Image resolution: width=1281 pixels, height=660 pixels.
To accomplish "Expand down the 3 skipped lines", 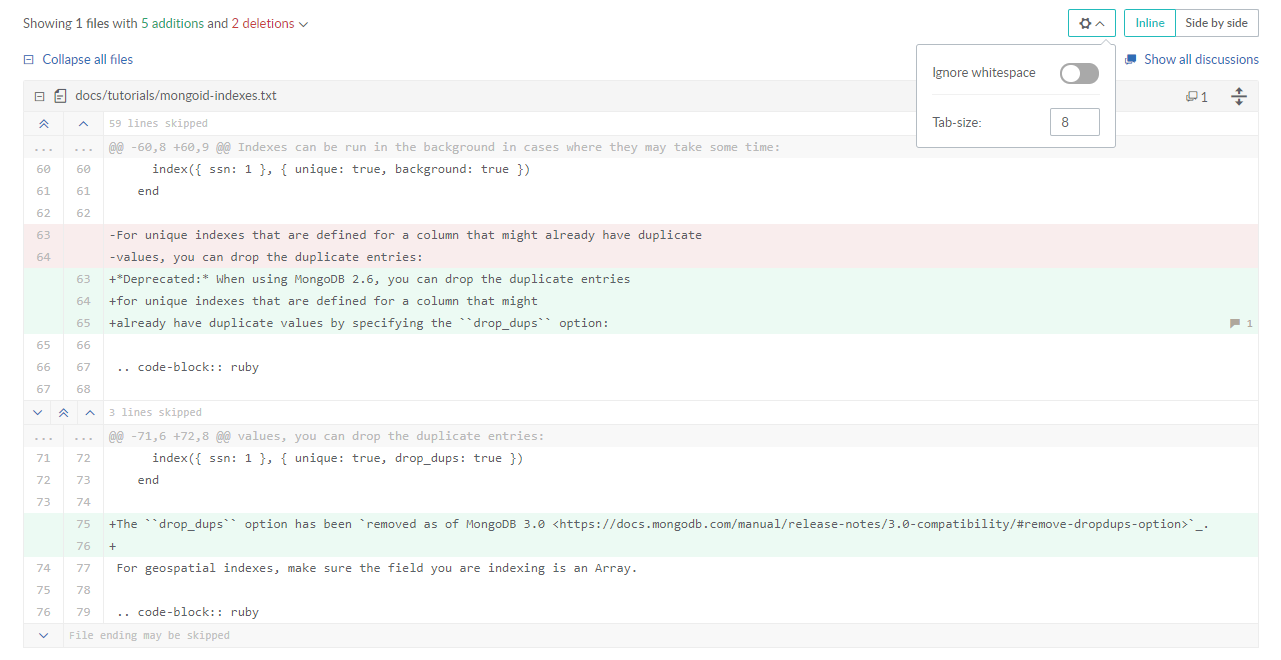I will [38, 412].
